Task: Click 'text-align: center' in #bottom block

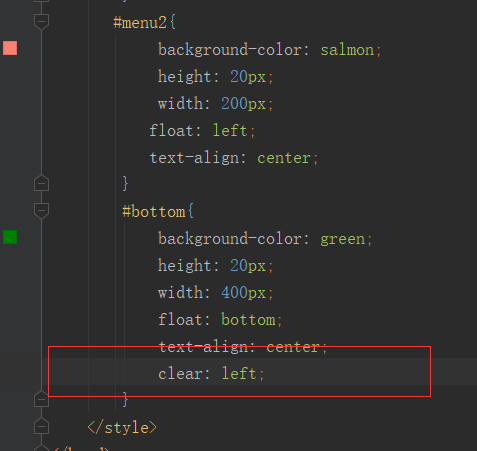Action: coord(243,347)
